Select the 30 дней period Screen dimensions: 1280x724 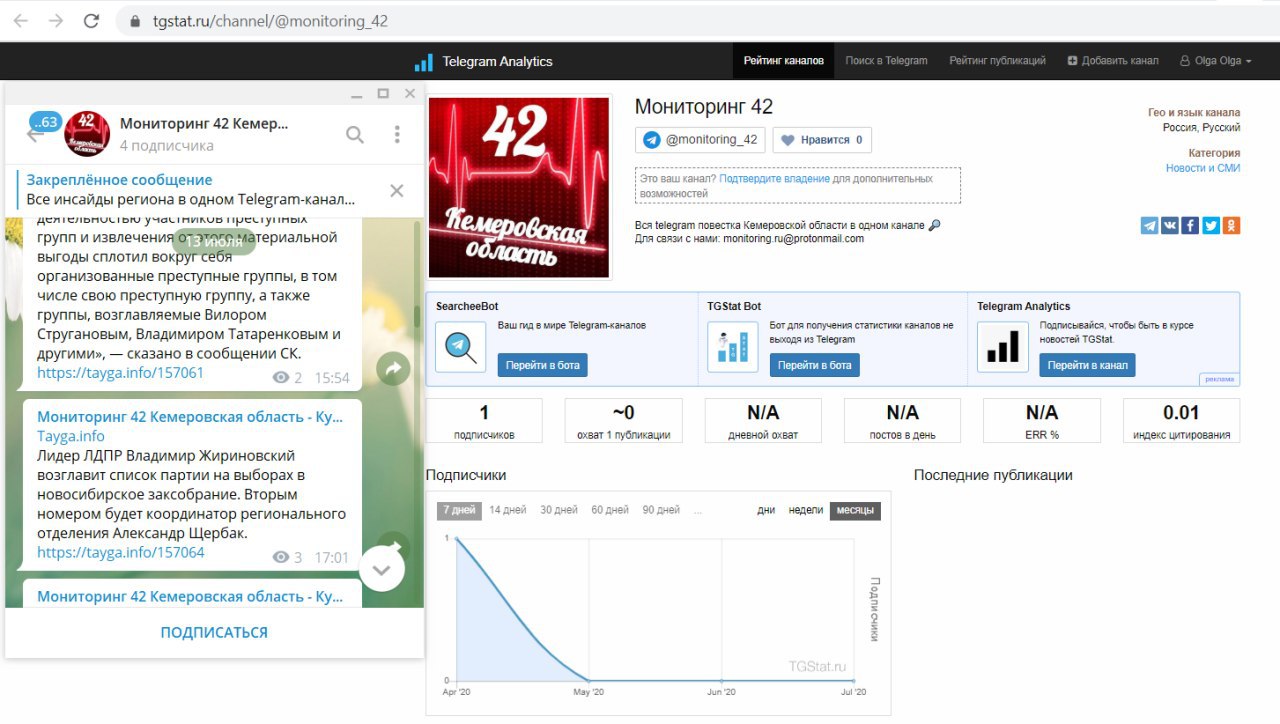click(559, 510)
